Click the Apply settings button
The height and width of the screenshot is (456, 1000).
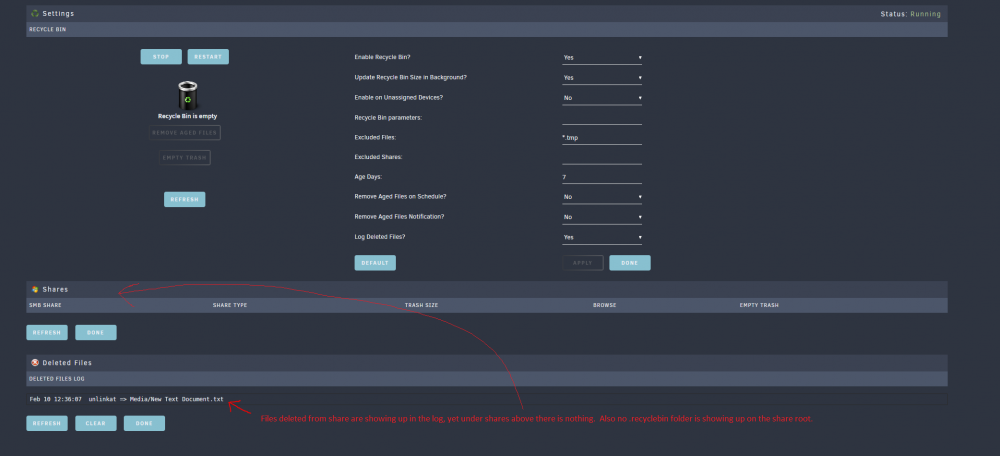pyautogui.click(x=583, y=263)
